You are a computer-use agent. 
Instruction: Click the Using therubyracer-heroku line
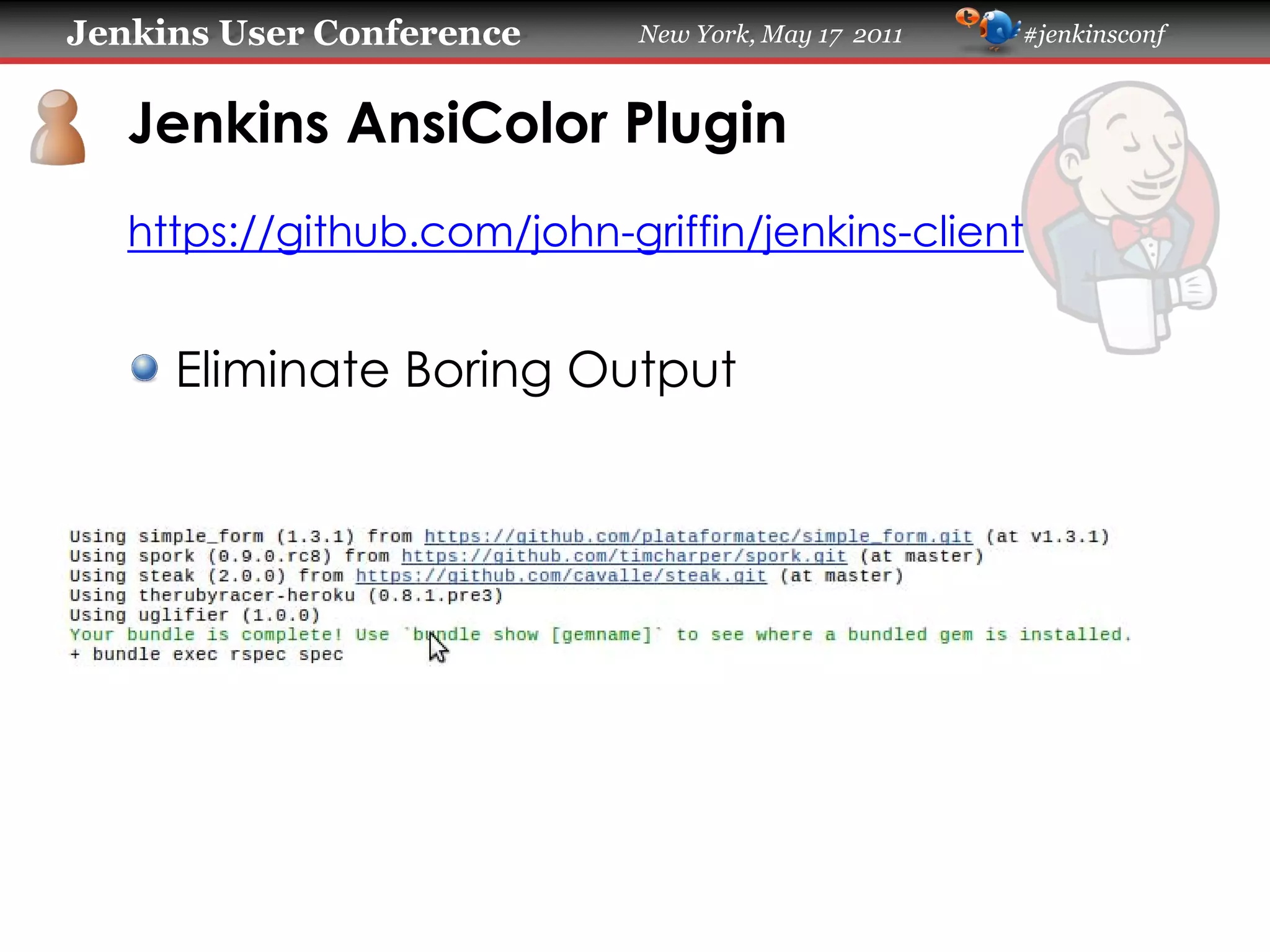tap(286, 596)
